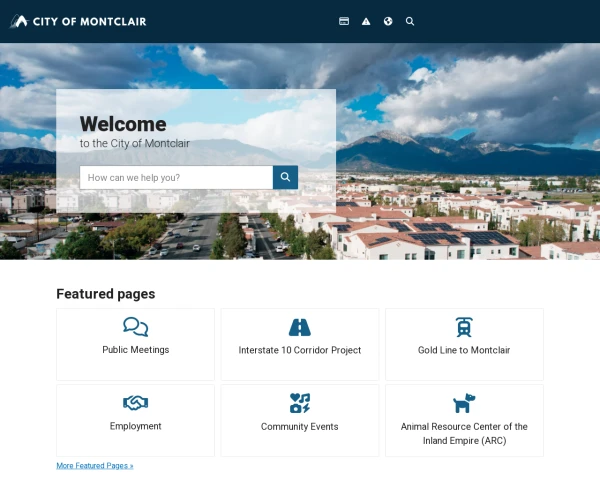Screen dimensions: 600x480
Task: Visit the Employment text link
Action: [135, 426]
